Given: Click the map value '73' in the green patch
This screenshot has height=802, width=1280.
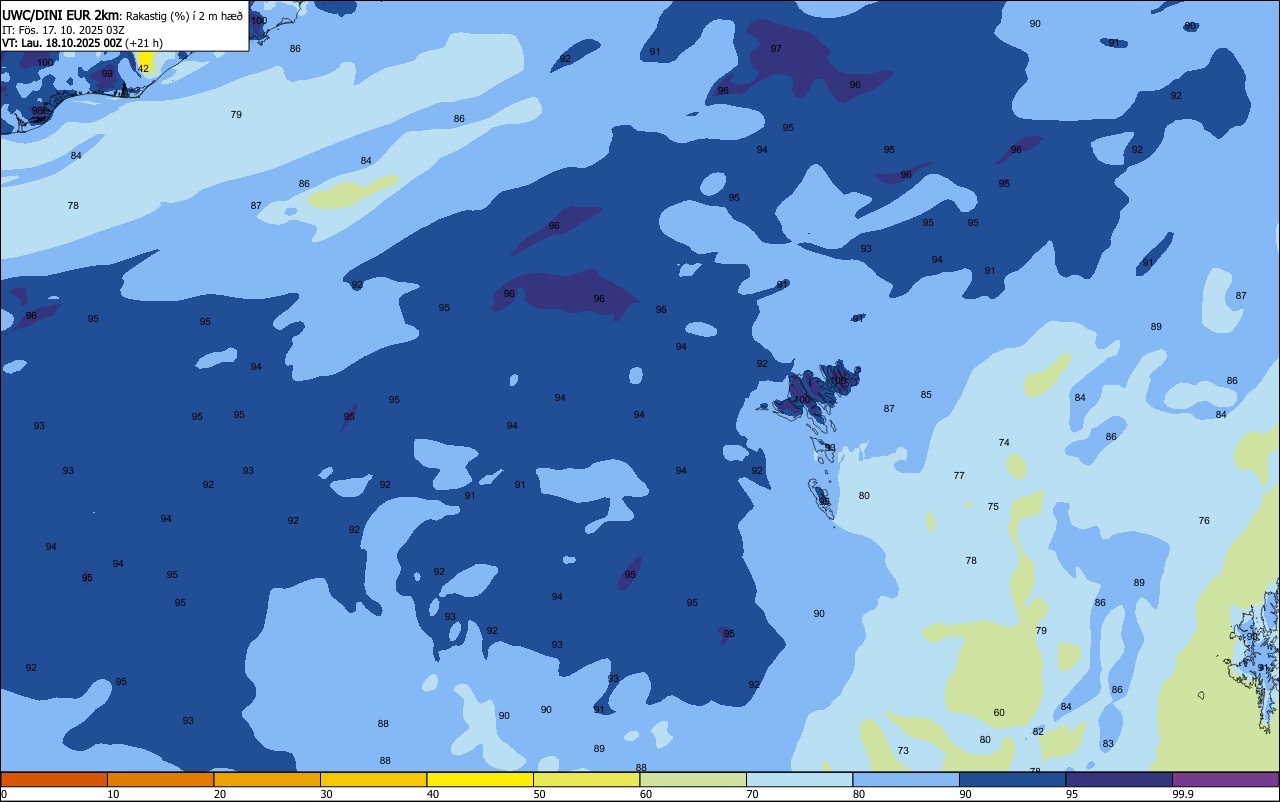Looking at the screenshot, I should click(x=903, y=751).
